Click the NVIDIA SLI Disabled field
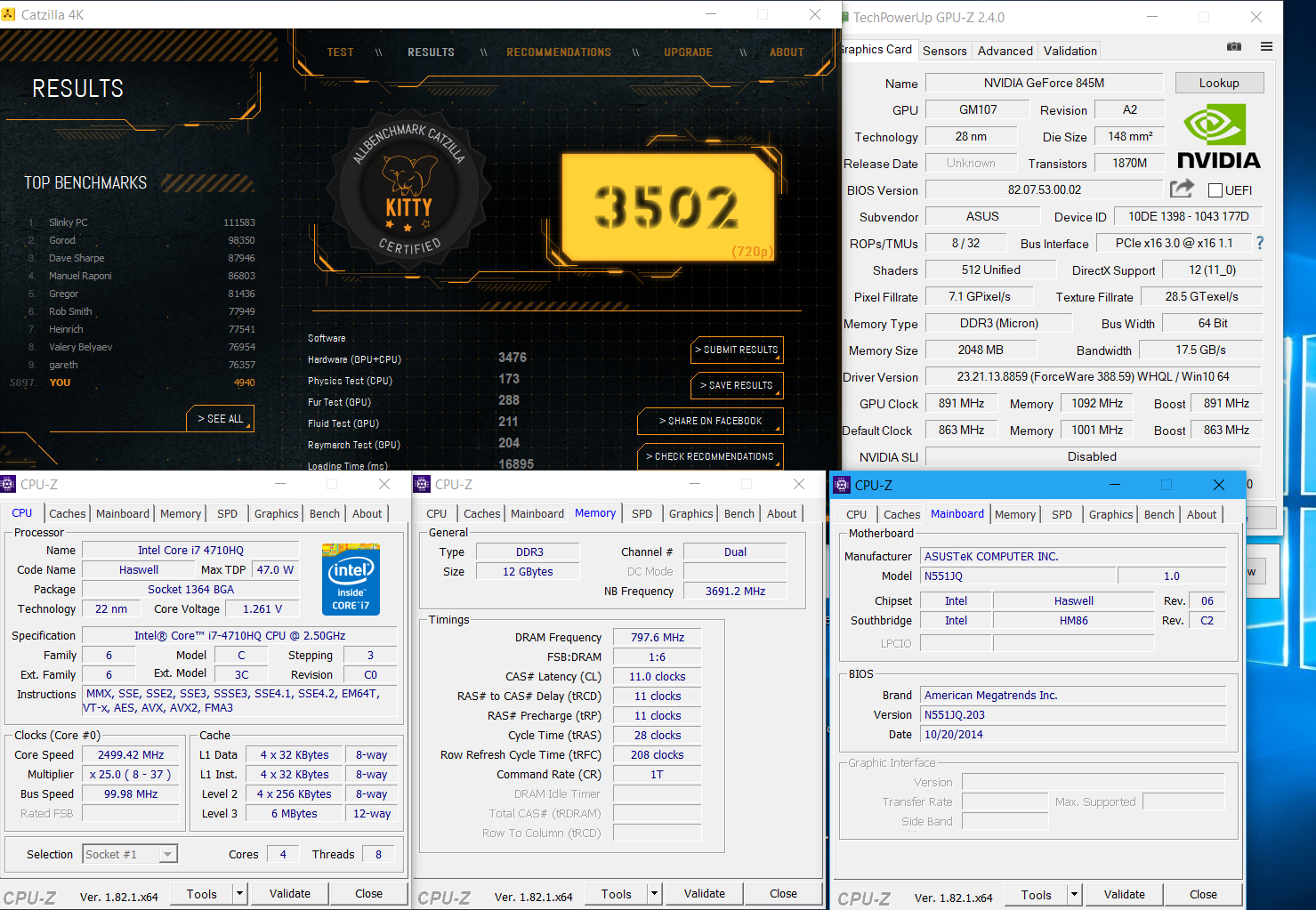Image resolution: width=1316 pixels, height=910 pixels. (x=1093, y=456)
